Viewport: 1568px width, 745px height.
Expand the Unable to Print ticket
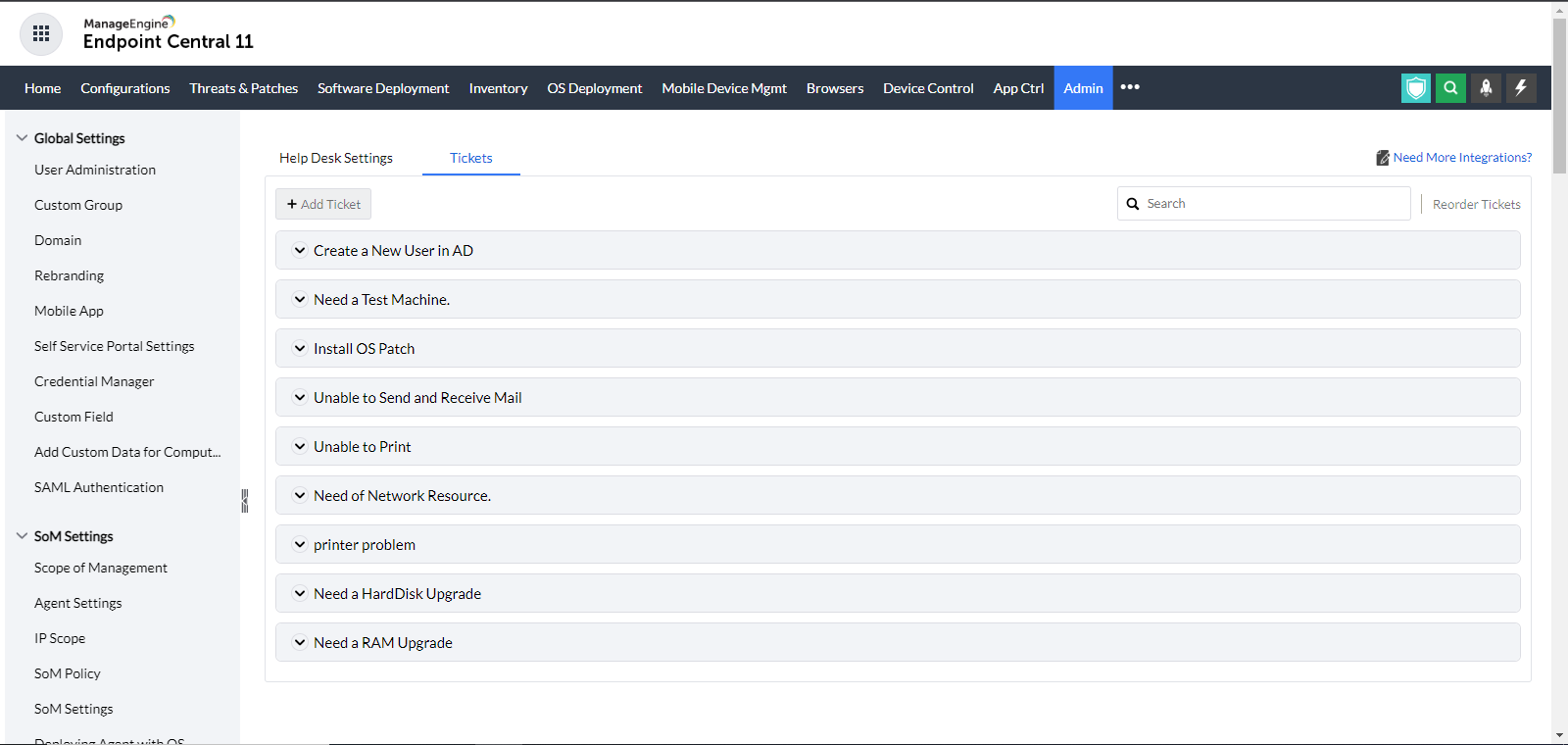click(300, 447)
